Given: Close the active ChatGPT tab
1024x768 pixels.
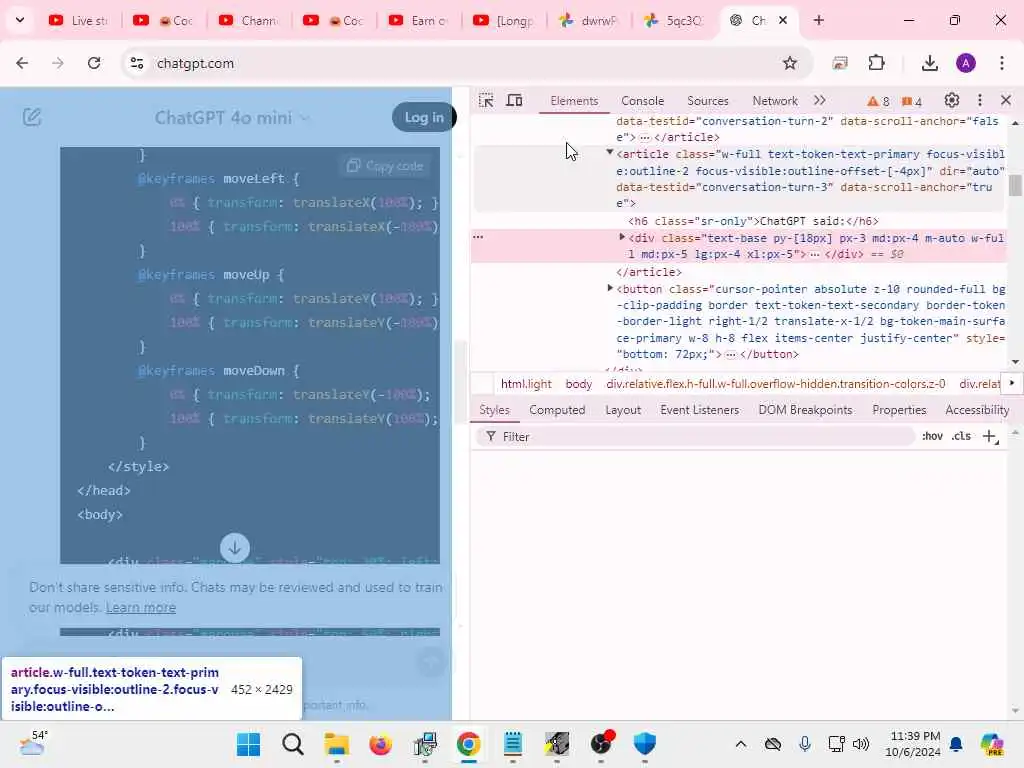Looking at the screenshot, I should tap(782, 20).
